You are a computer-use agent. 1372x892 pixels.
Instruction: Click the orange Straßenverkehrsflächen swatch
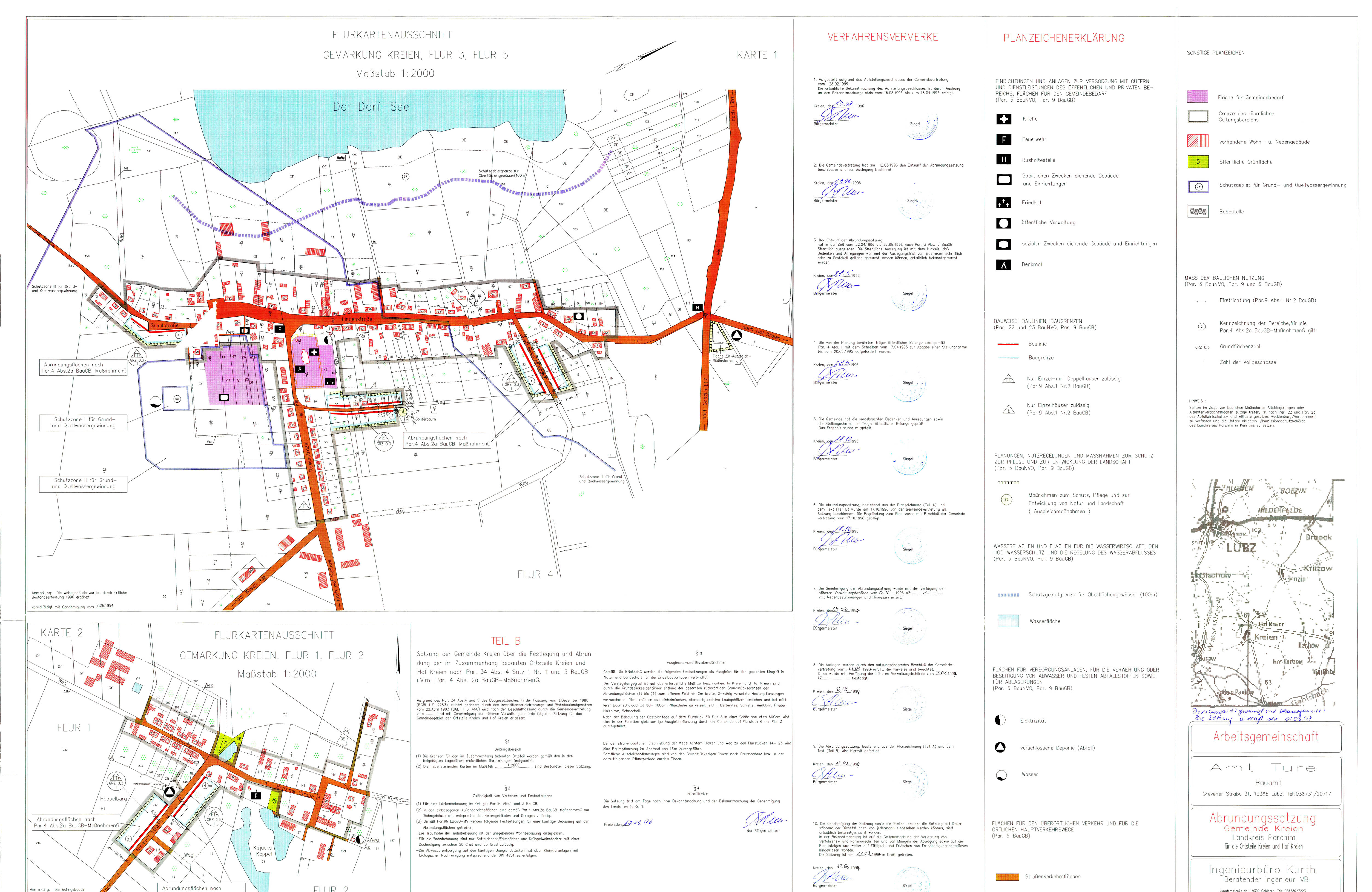(x=1007, y=877)
